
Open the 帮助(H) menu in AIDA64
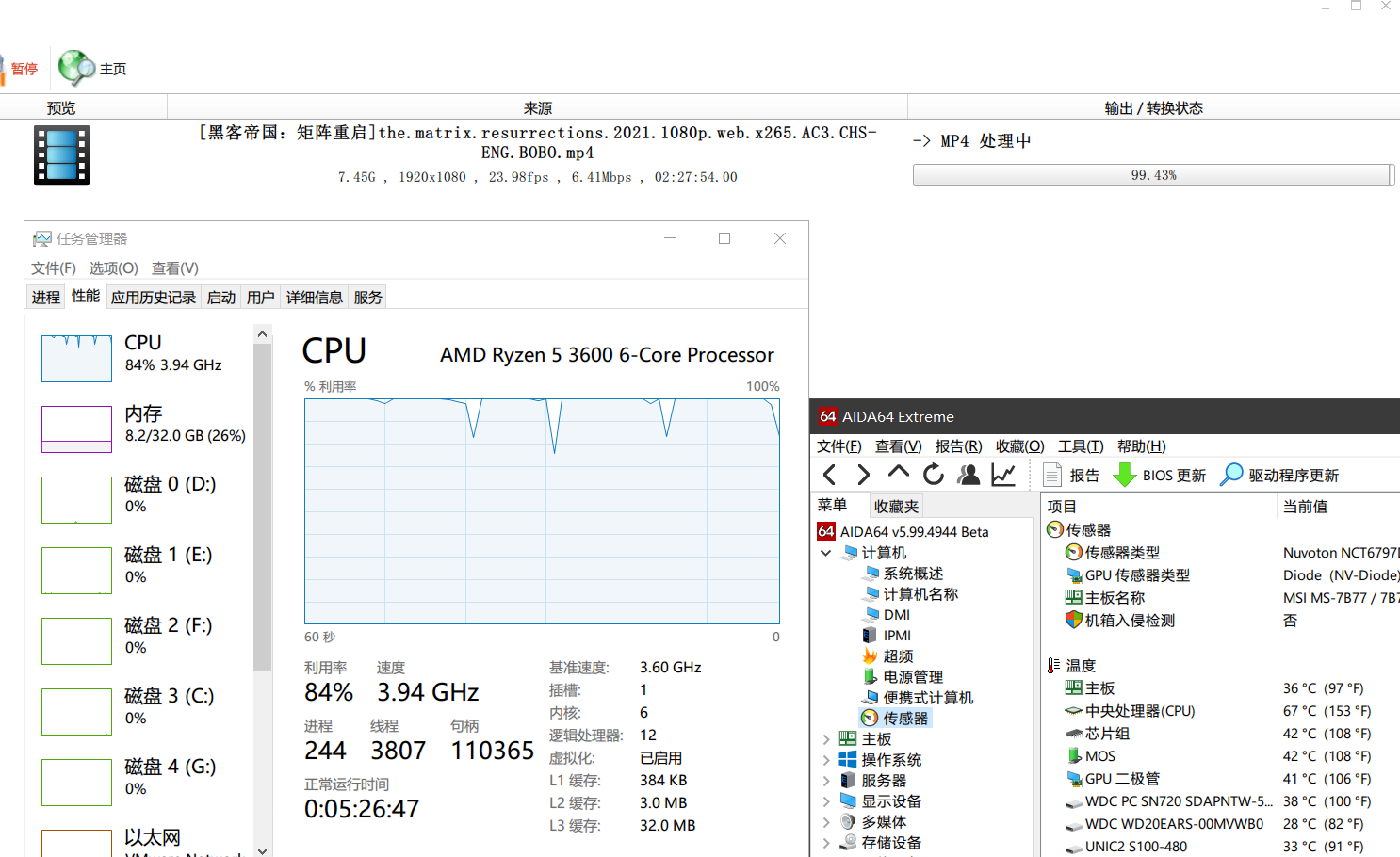(1142, 446)
